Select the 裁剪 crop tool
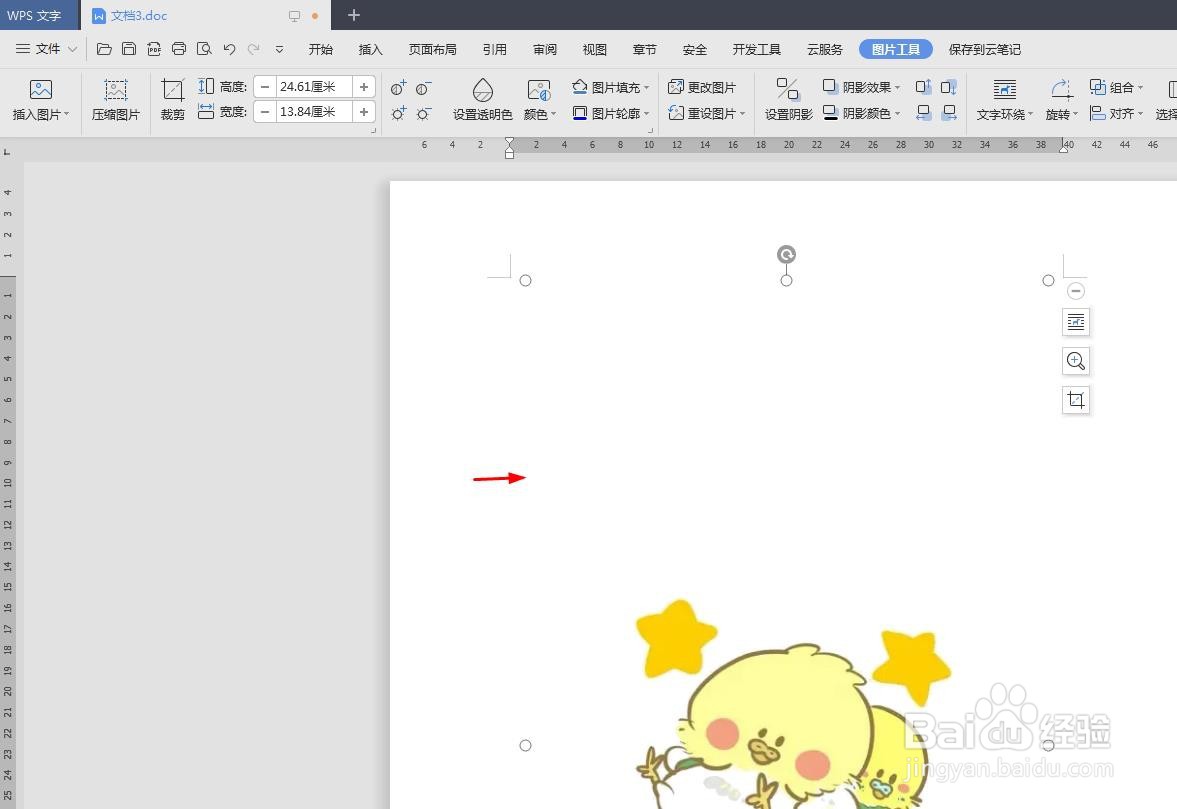 pos(173,101)
